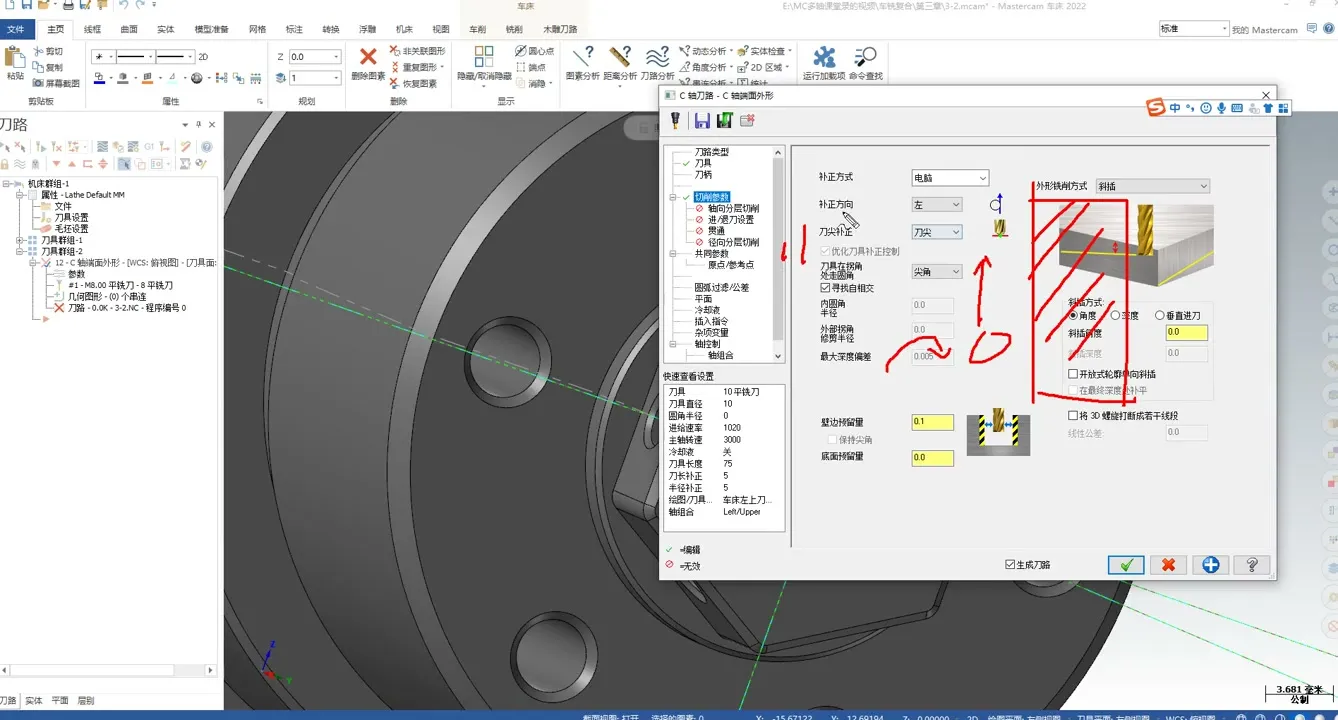Click the tool manager icon in dialog toolbar
1338x720 pixels.
pyautogui.click(x=677, y=121)
